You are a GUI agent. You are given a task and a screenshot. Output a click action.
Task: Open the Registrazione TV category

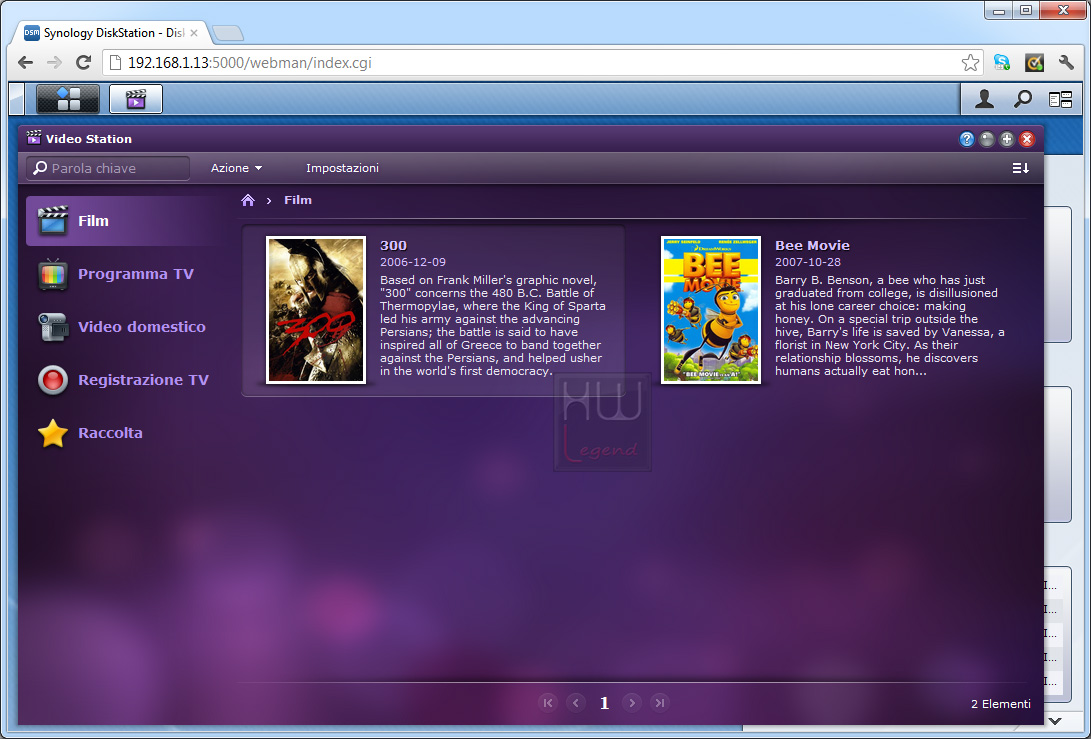(x=124, y=379)
